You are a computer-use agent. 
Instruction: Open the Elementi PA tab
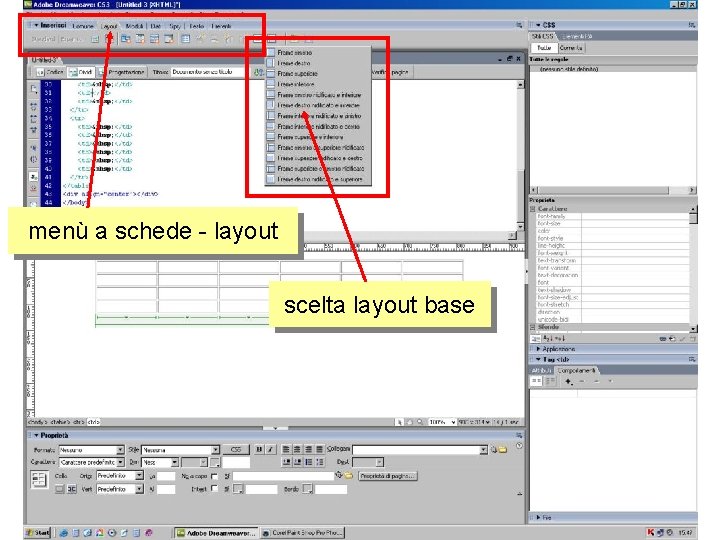coord(577,36)
